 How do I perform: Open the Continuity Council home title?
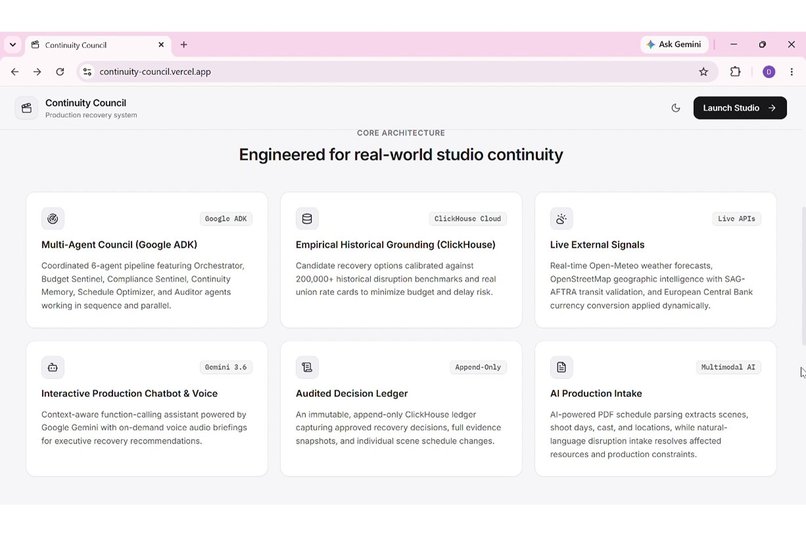point(86,103)
